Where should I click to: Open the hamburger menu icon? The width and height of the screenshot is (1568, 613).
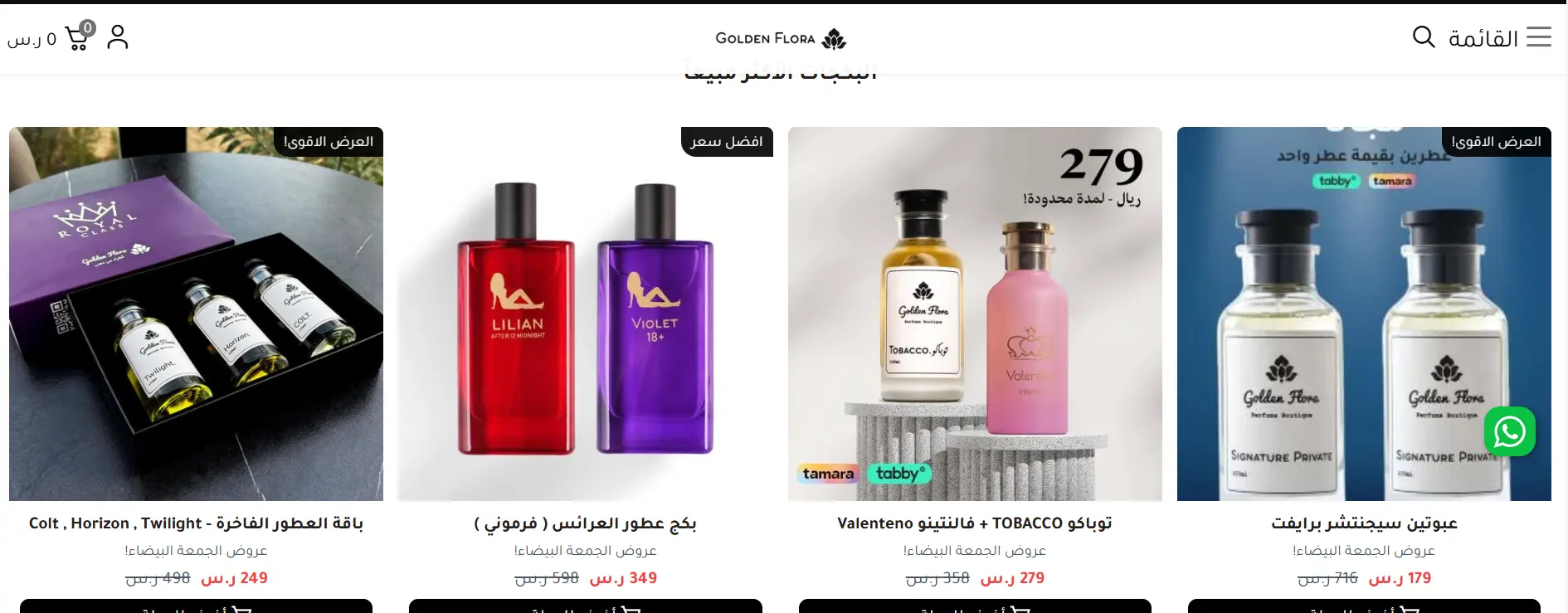(x=1539, y=36)
